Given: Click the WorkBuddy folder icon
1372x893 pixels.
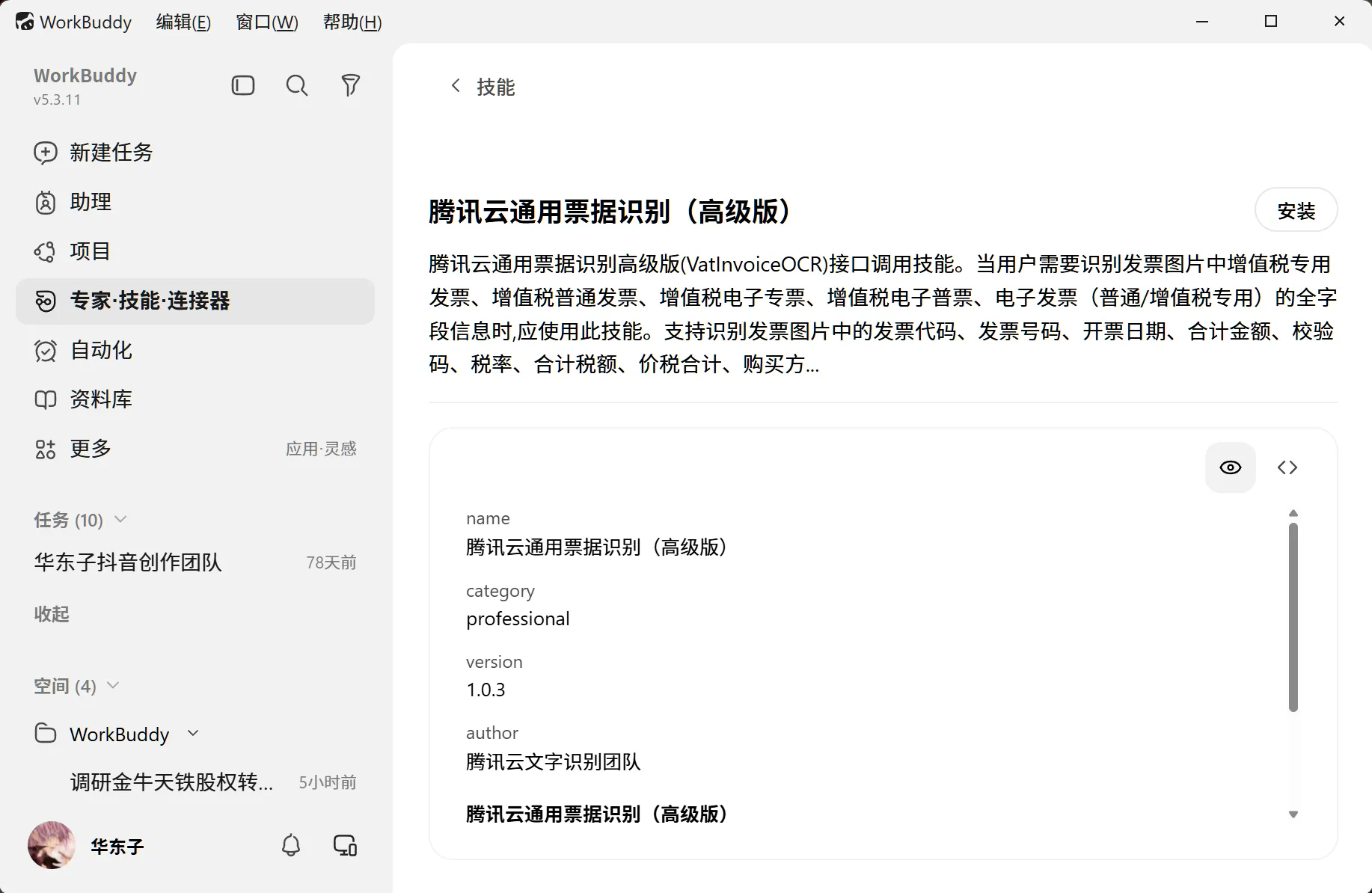Looking at the screenshot, I should coord(46,734).
